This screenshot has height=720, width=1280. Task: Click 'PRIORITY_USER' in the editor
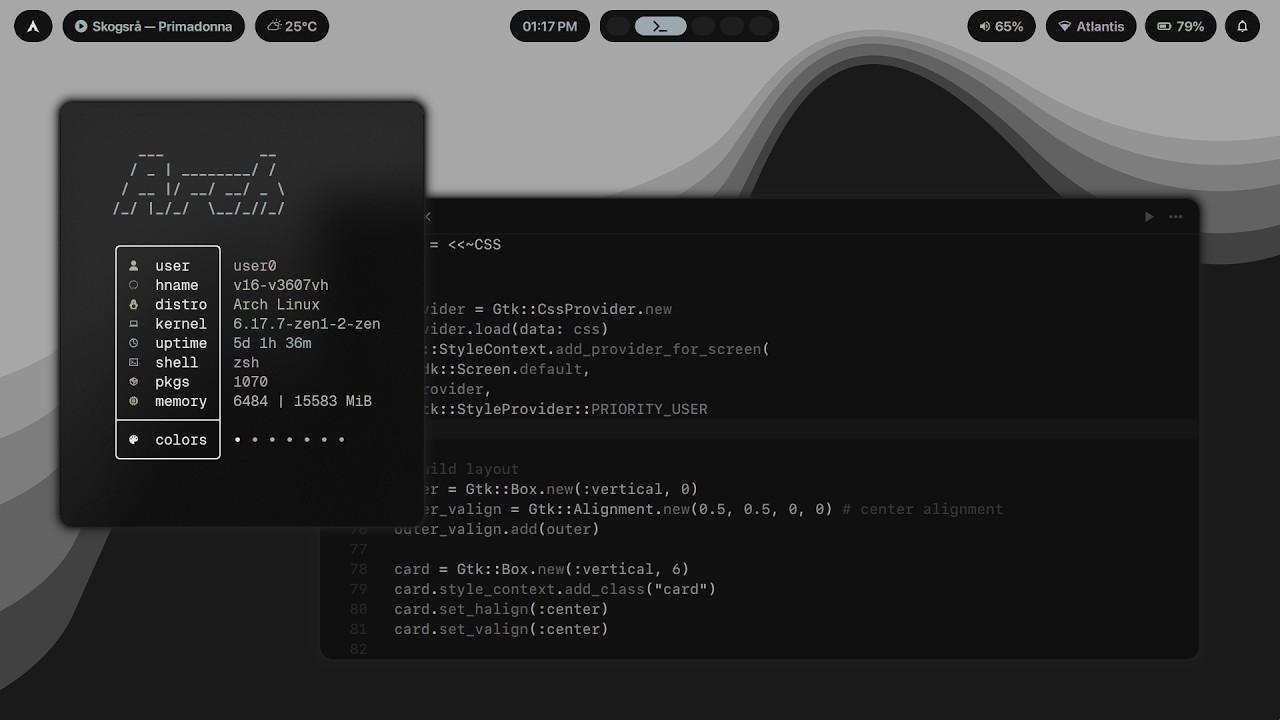(649, 409)
